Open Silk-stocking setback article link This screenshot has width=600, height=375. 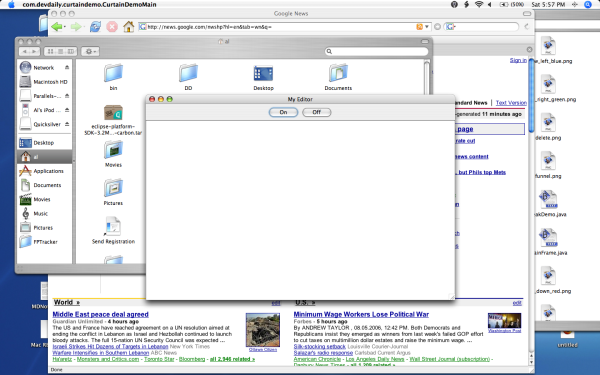(x=320, y=346)
